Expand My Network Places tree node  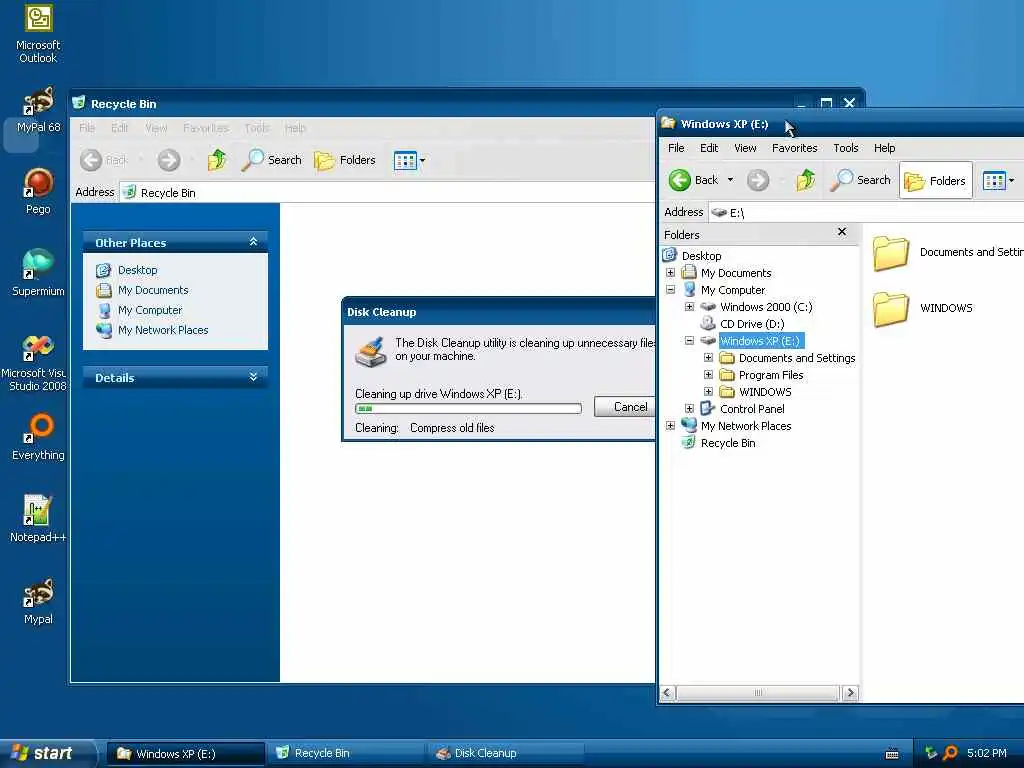point(670,425)
